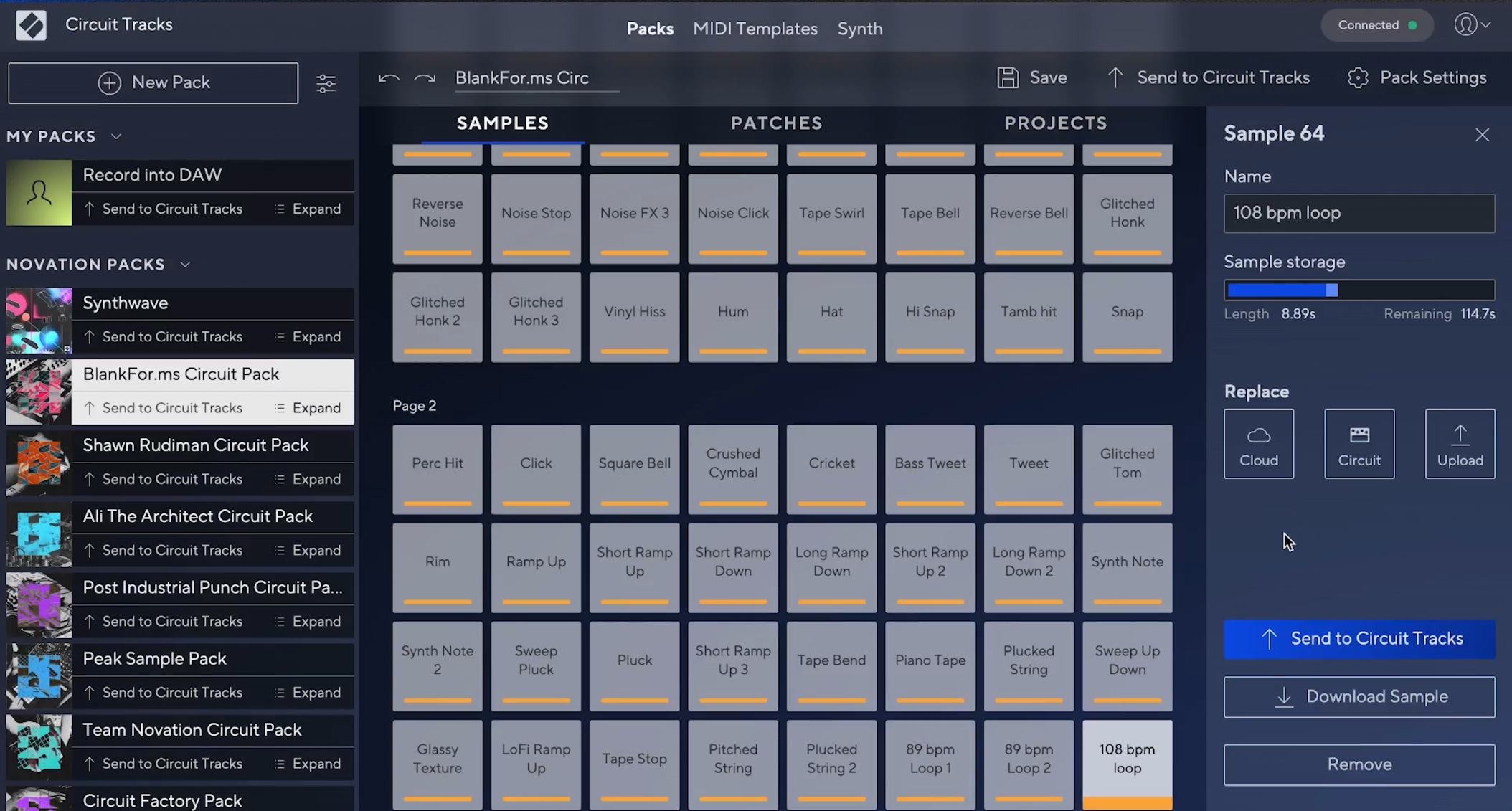Image resolution: width=1512 pixels, height=811 pixels.
Task: Switch to the Projects tab
Action: [1056, 123]
